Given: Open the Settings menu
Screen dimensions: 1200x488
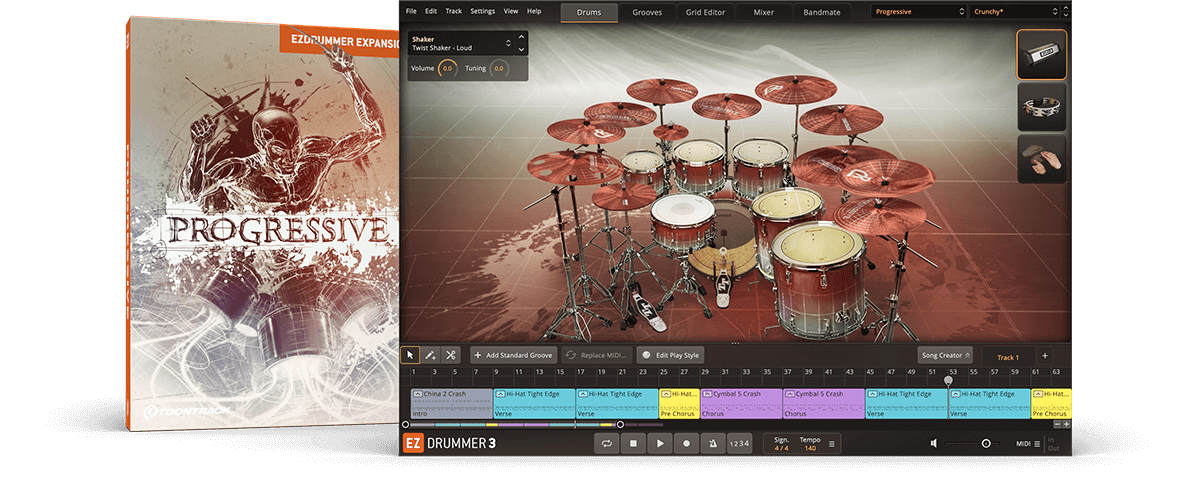Looking at the screenshot, I should (x=482, y=11).
